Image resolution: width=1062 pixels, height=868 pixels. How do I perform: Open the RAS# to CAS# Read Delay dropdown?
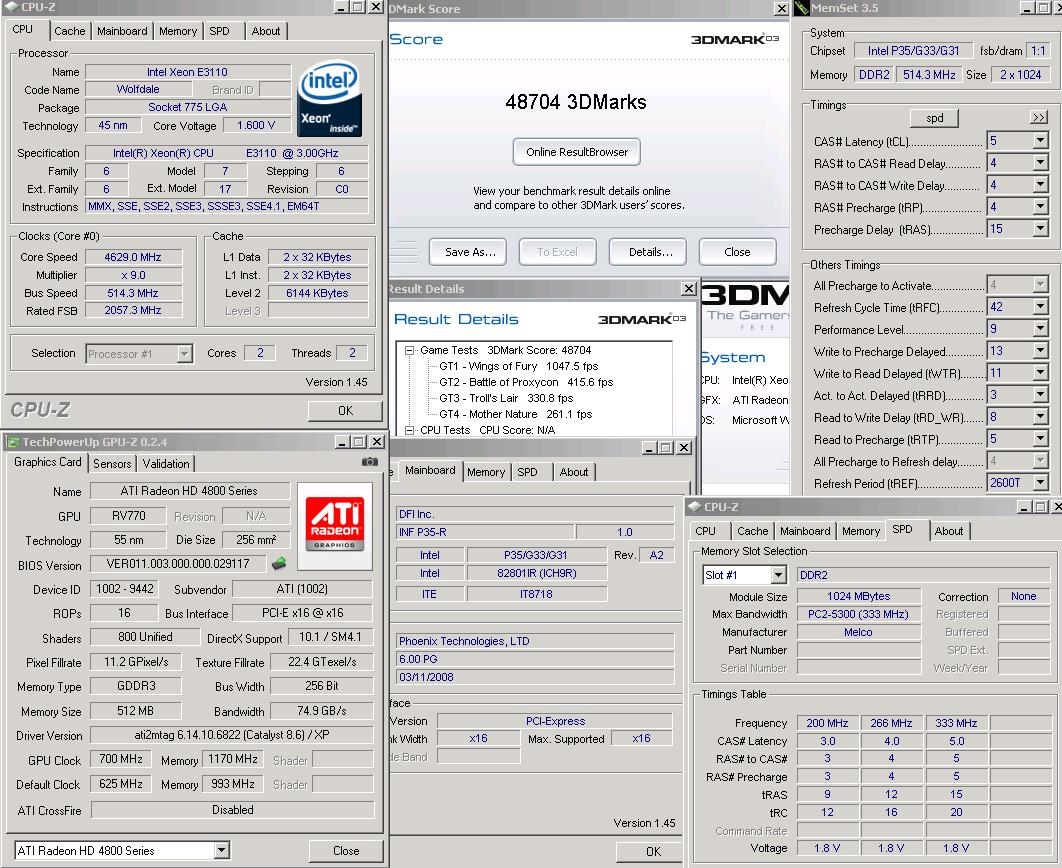(x=1040, y=163)
